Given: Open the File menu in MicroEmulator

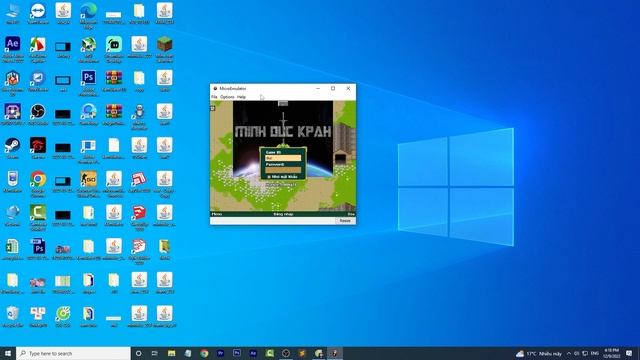Looking at the screenshot, I should (214, 97).
